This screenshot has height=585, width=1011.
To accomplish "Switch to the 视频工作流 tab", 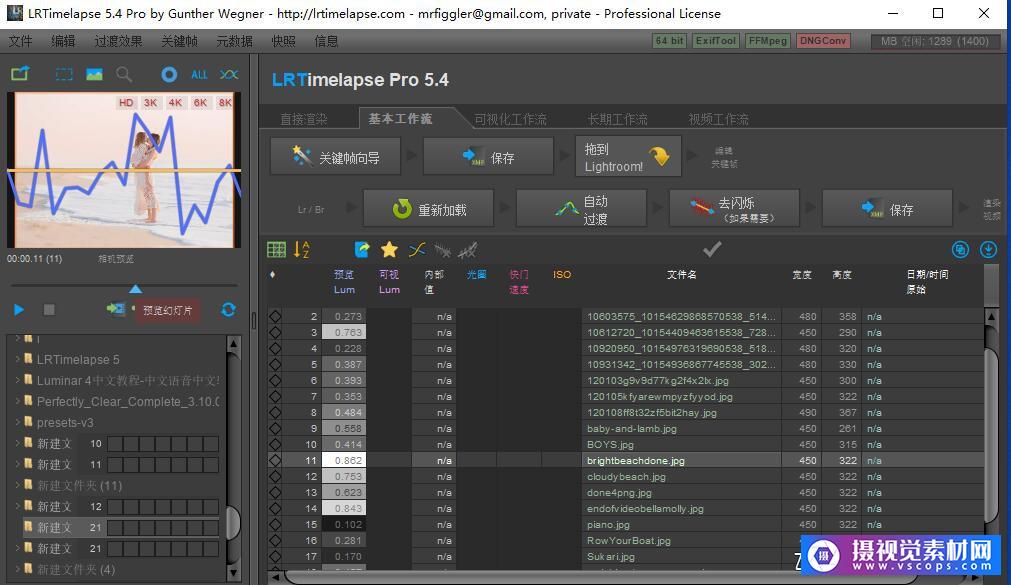I will point(718,119).
